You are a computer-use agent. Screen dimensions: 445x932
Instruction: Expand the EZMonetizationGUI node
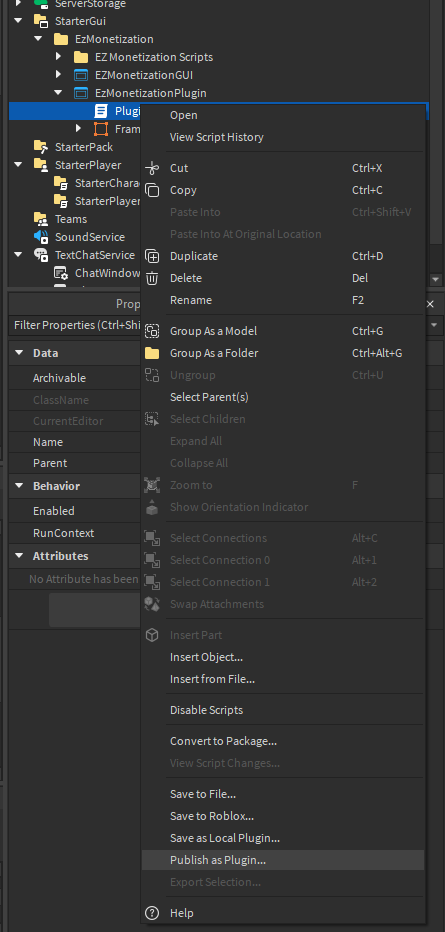[58, 75]
